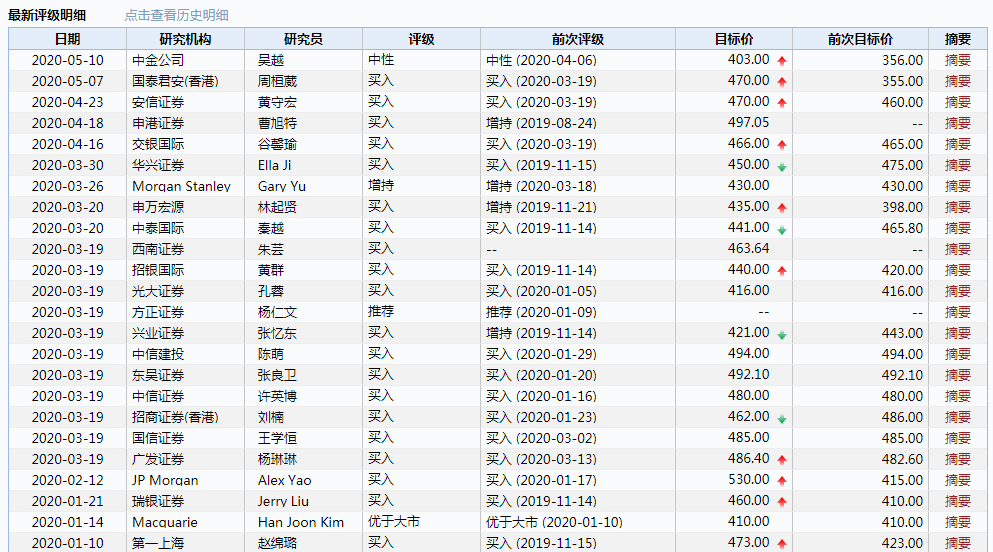Screen dimensions: 993x552
Task: Click the 目标价 column header
Action: pyautogui.click(x=733, y=39)
